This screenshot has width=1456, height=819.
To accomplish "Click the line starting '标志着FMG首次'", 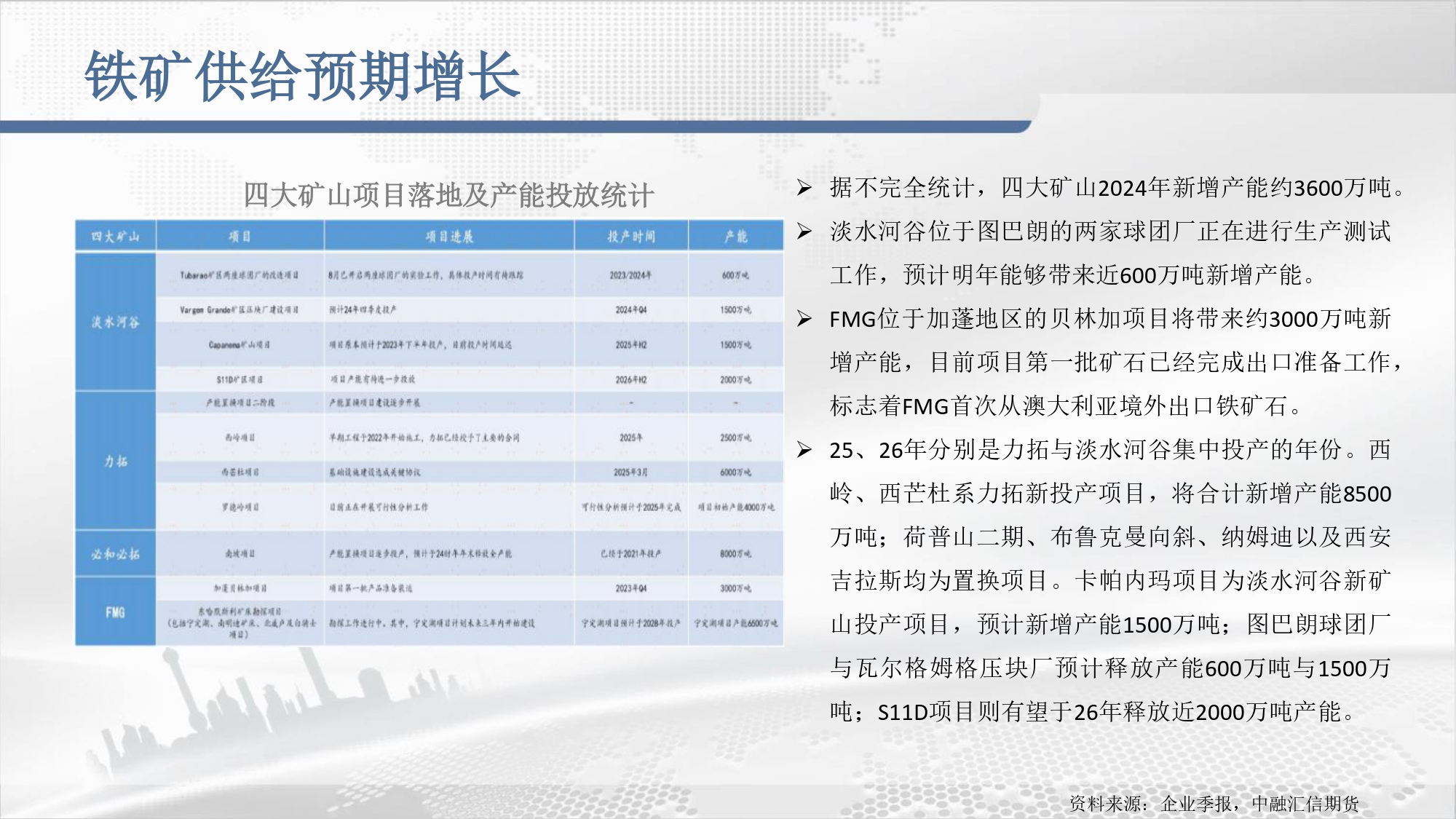I will (1067, 406).
